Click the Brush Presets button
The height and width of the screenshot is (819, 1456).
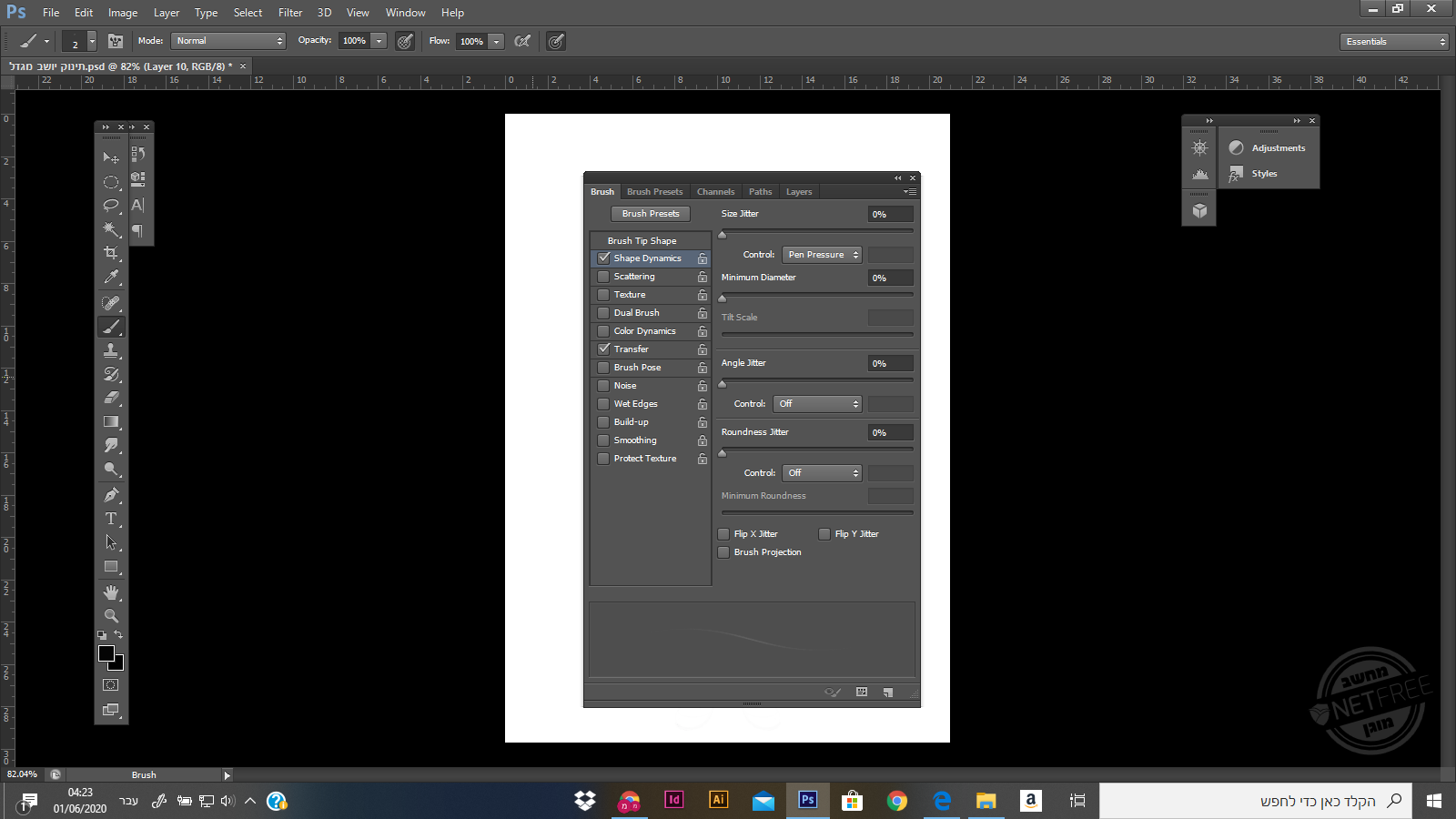pos(651,214)
